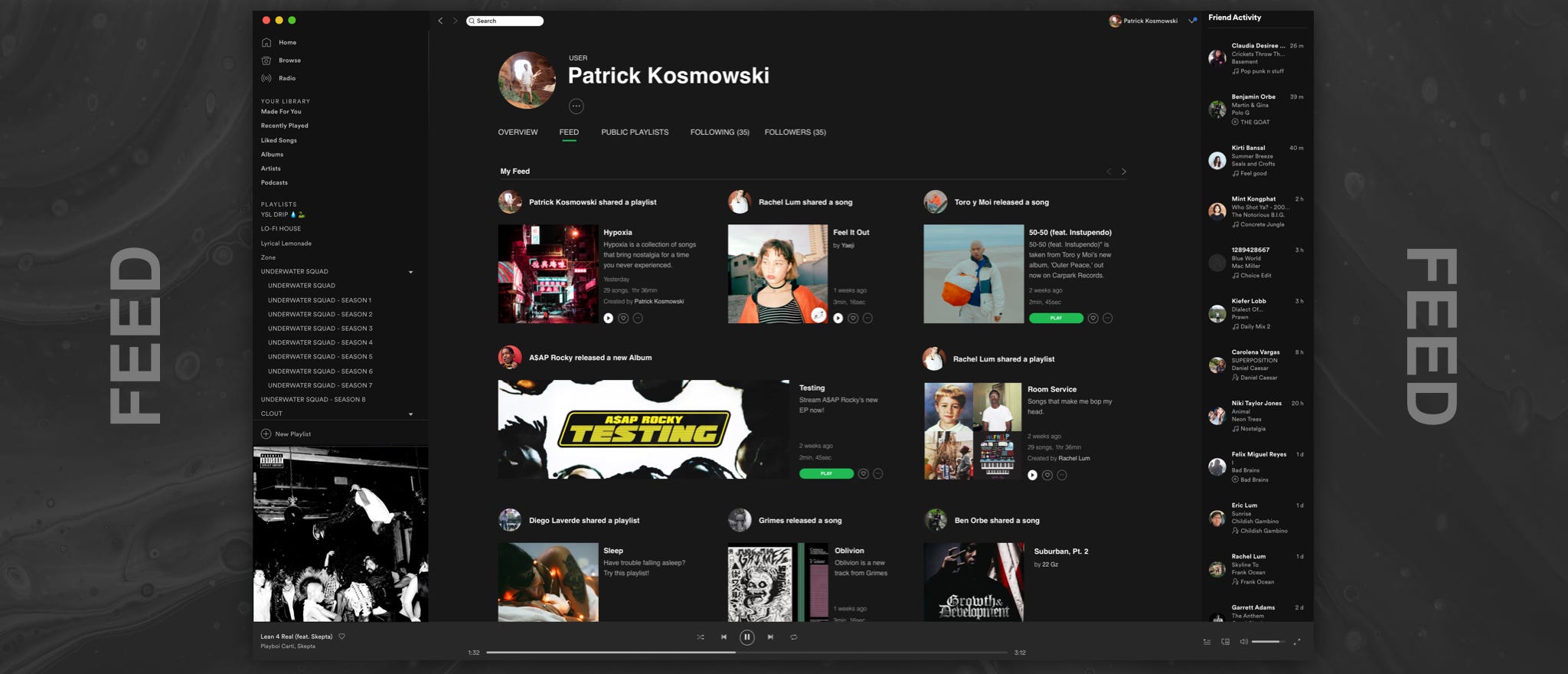The width and height of the screenshot is (1568, 674).
Task: Play Feel It Out by Yaeji
Action: pos(838,318)
